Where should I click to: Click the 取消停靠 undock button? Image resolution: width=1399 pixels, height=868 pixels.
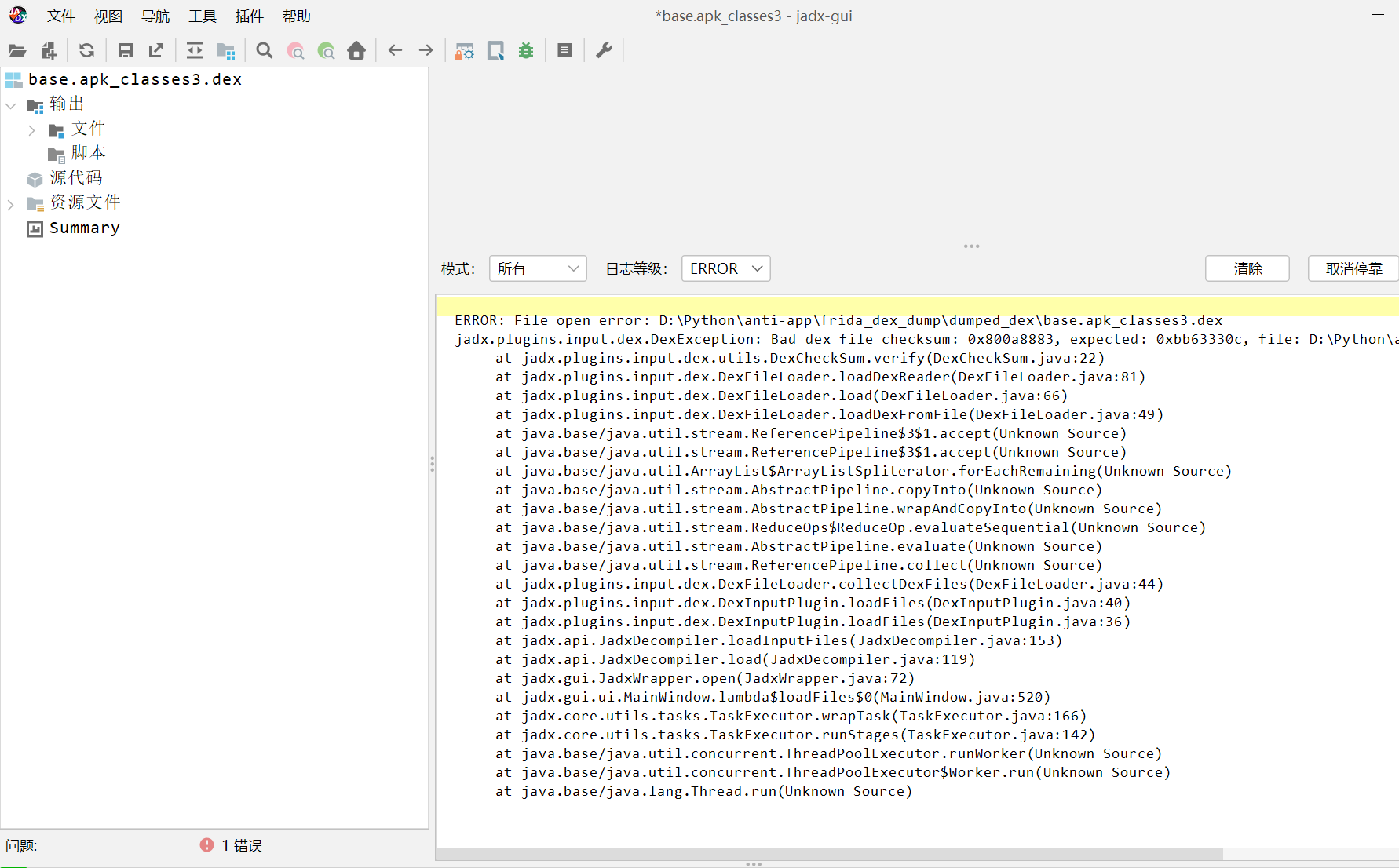(x=1353, y=268)
